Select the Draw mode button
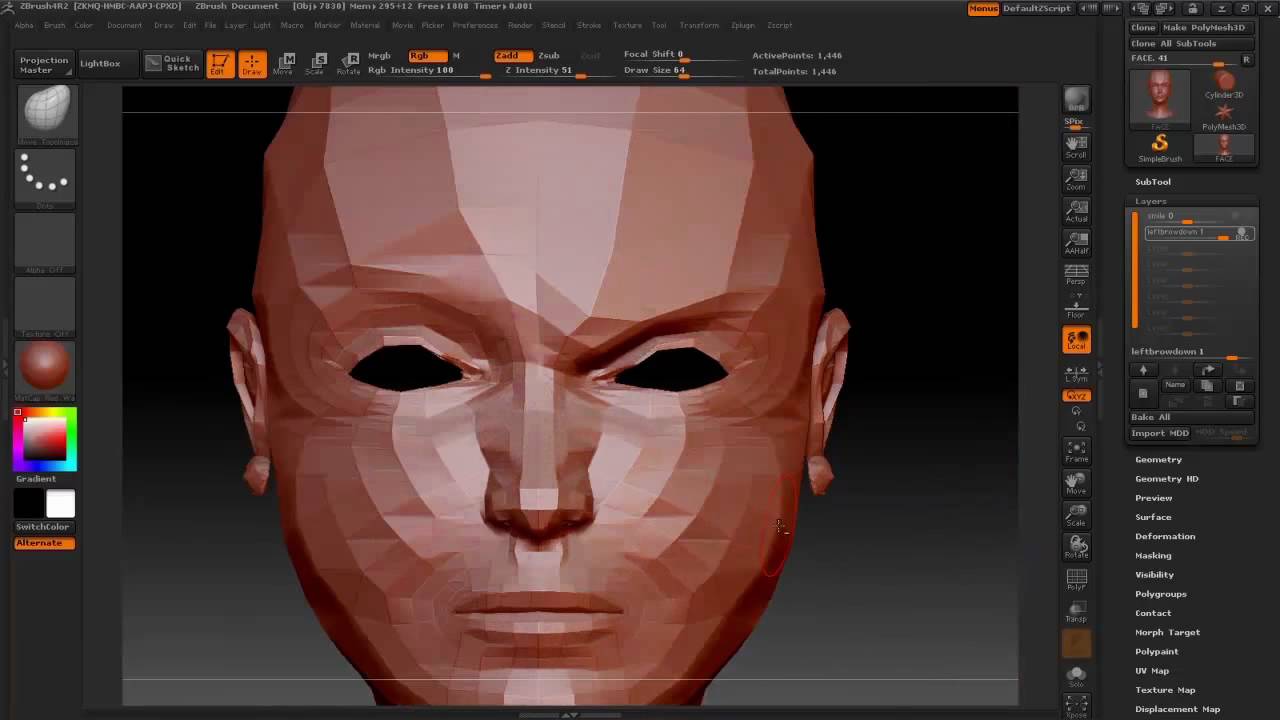 252,64
